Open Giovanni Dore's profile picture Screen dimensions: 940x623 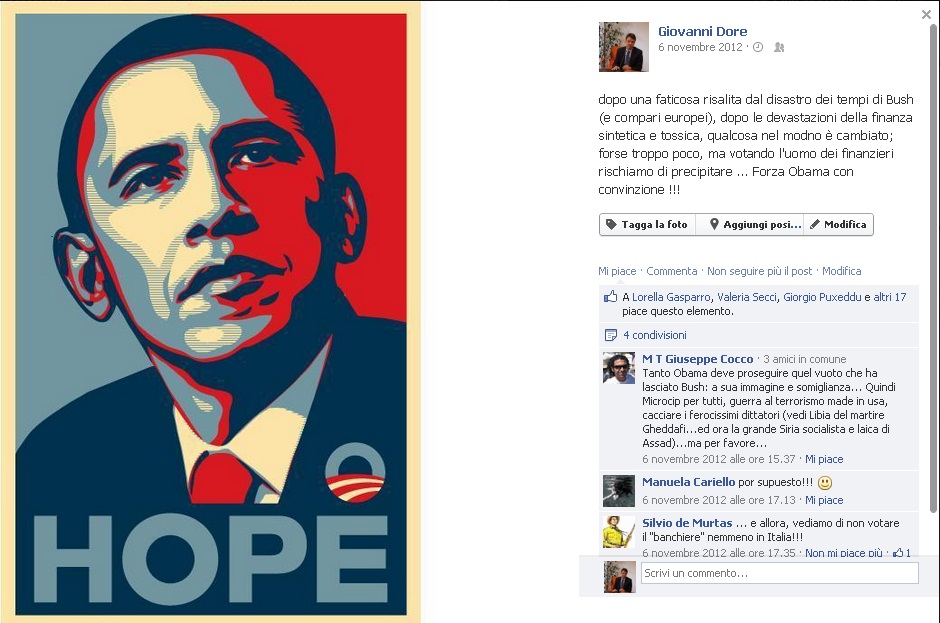623,47
